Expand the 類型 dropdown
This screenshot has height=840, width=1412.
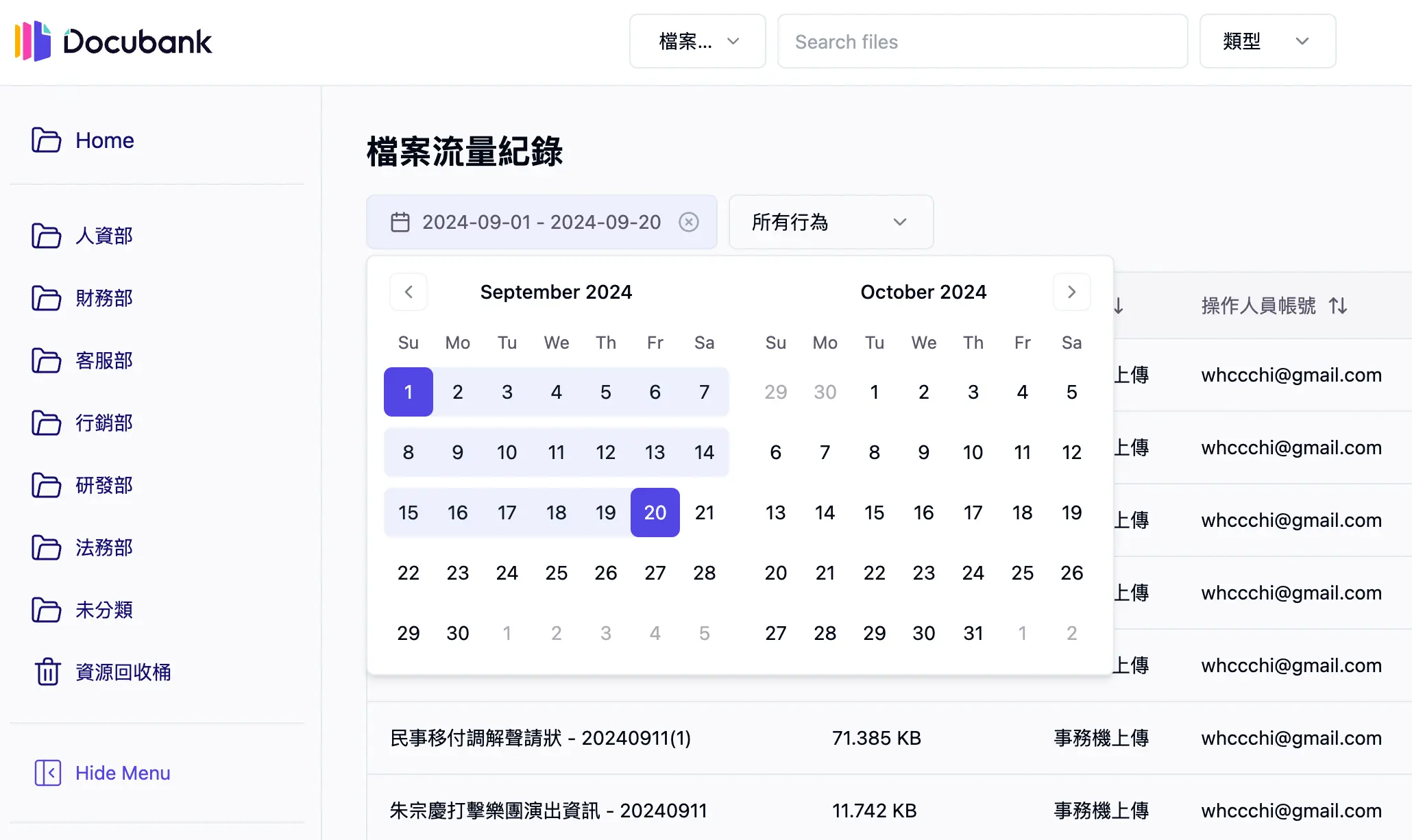coord(1267,41)
